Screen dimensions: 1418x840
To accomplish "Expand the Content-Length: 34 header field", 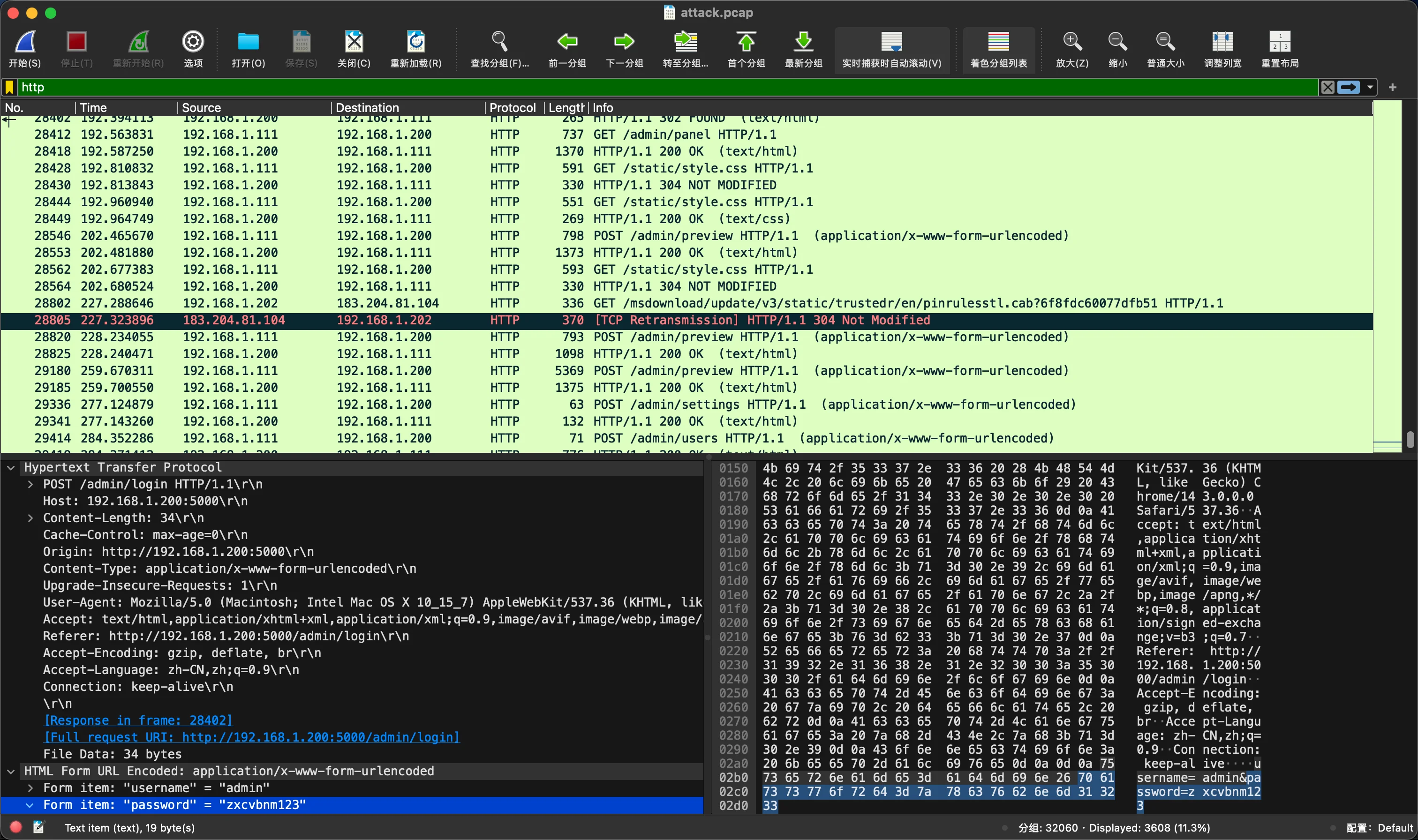I will click(30, 518).
